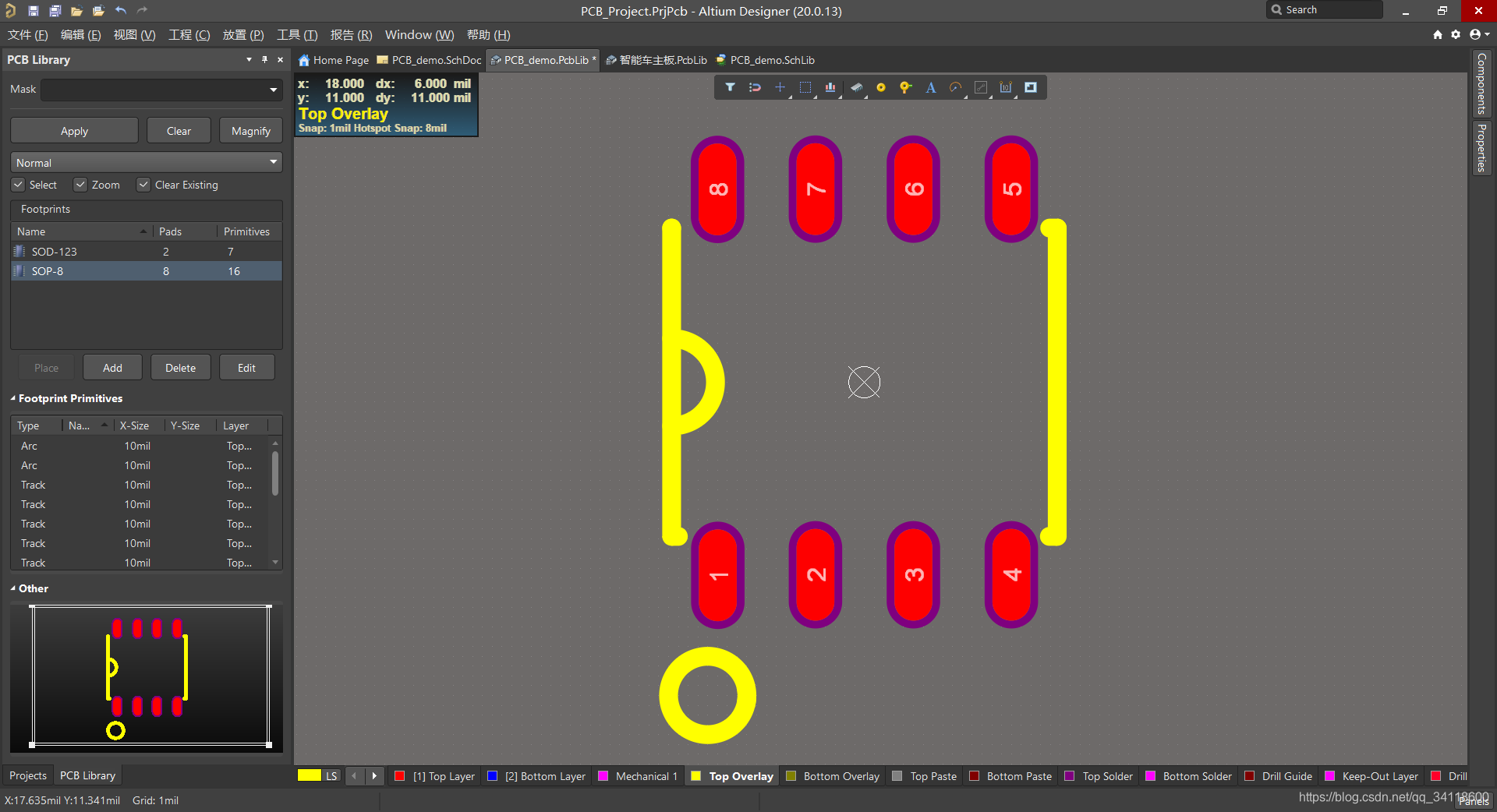Select the move objects cross tool

click(x=780, y=87)
